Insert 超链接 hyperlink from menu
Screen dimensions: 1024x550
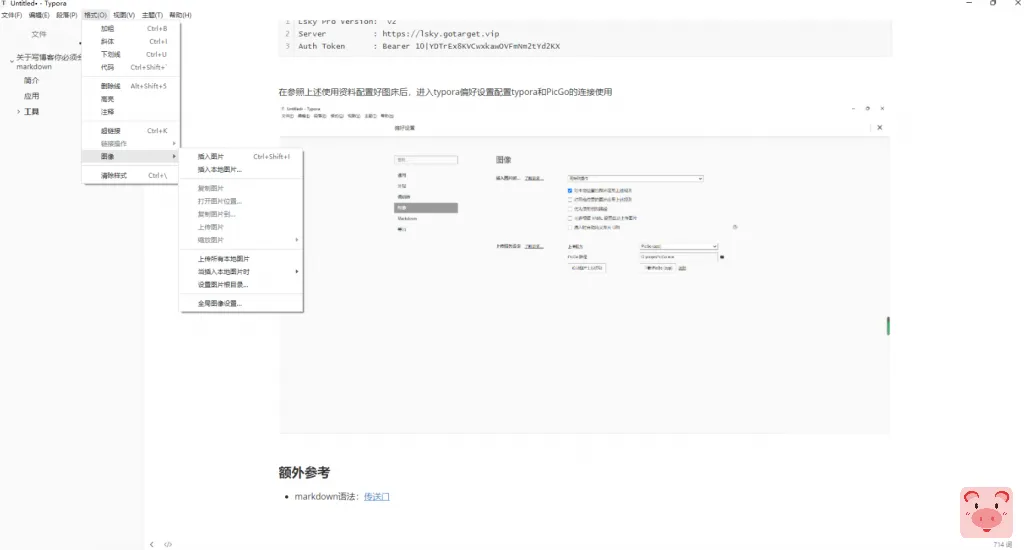coord(131,131)
